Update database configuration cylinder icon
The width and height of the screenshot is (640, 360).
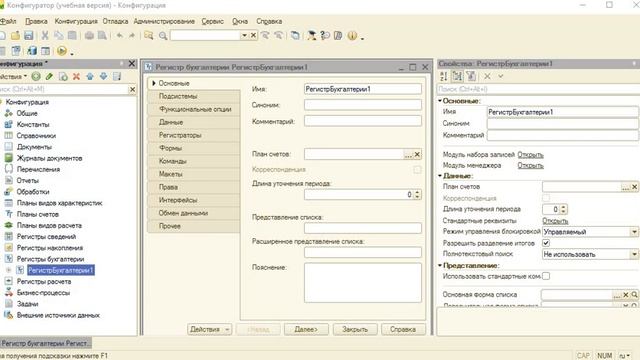pyautogui.click(x=32, y=51)
